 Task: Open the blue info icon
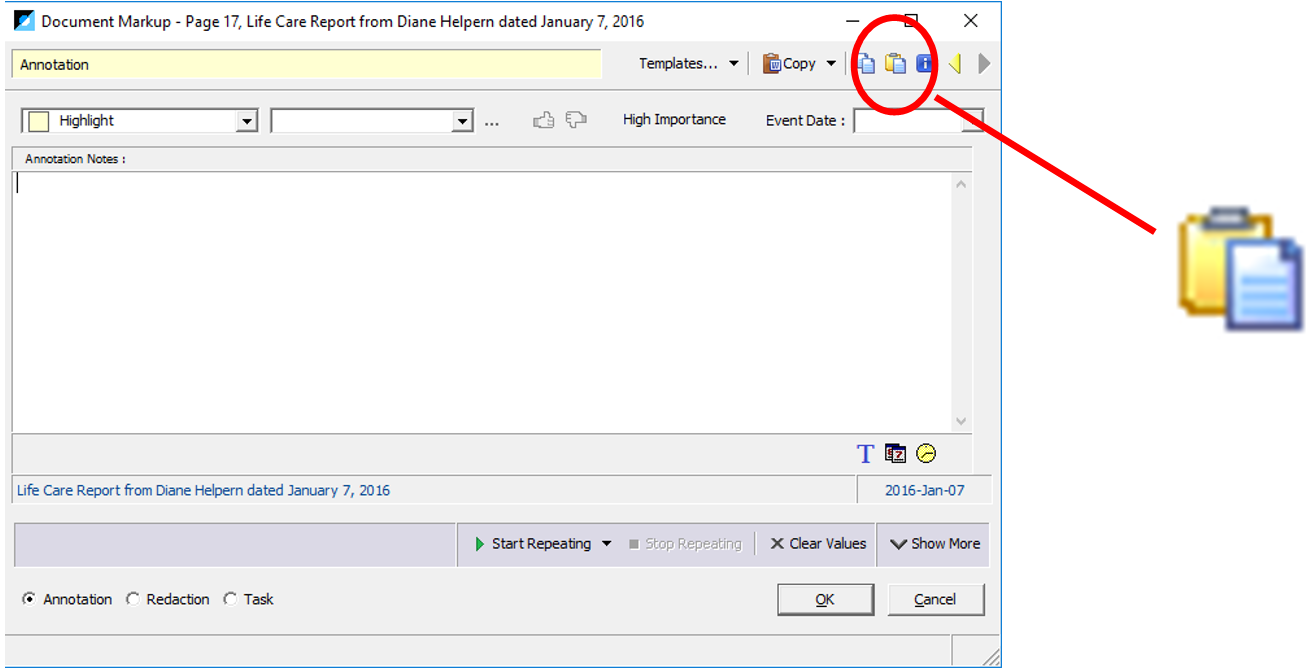(x=924, y=64)
